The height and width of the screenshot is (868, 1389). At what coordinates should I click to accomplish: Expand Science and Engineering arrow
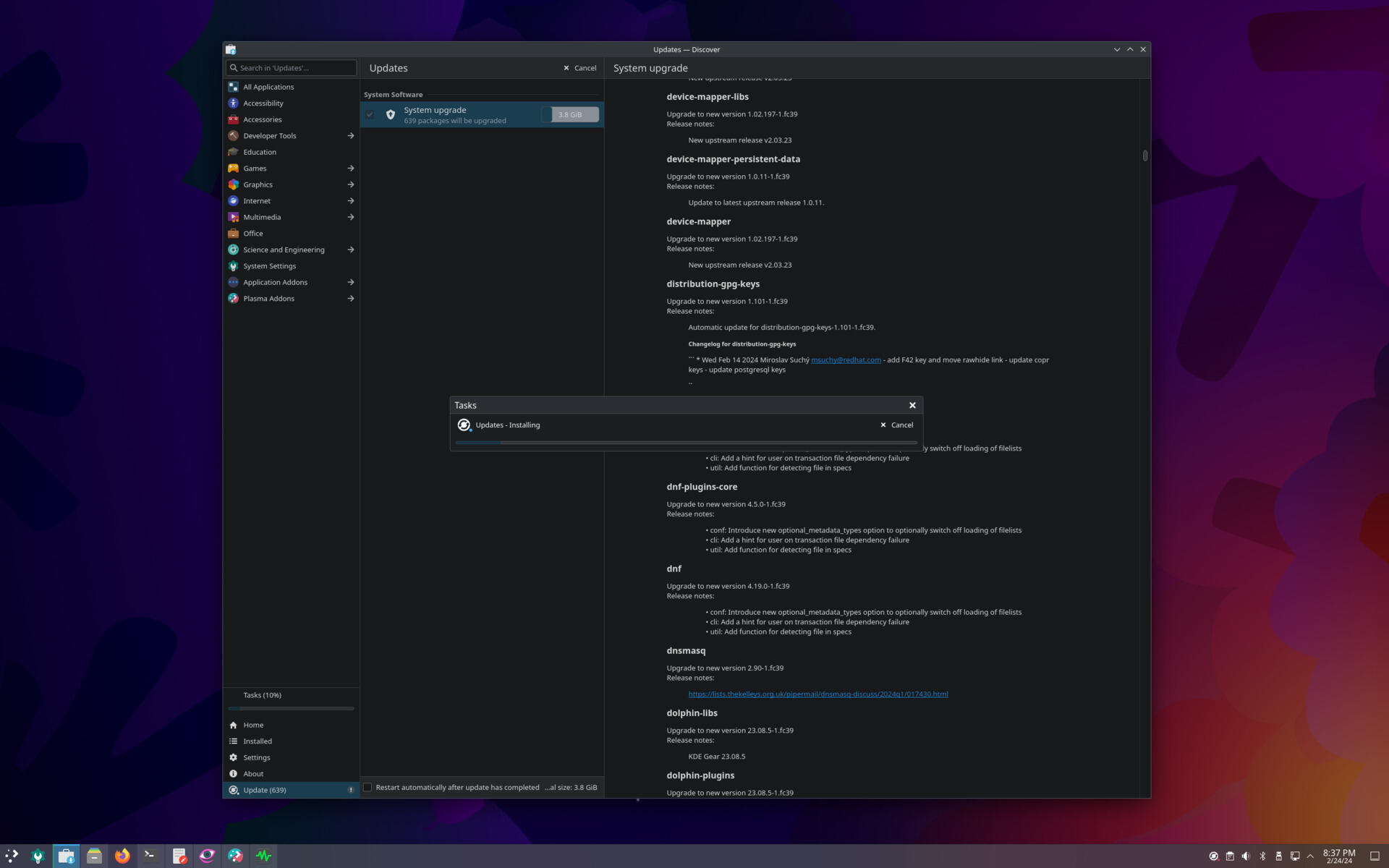(x=351, y=250)
